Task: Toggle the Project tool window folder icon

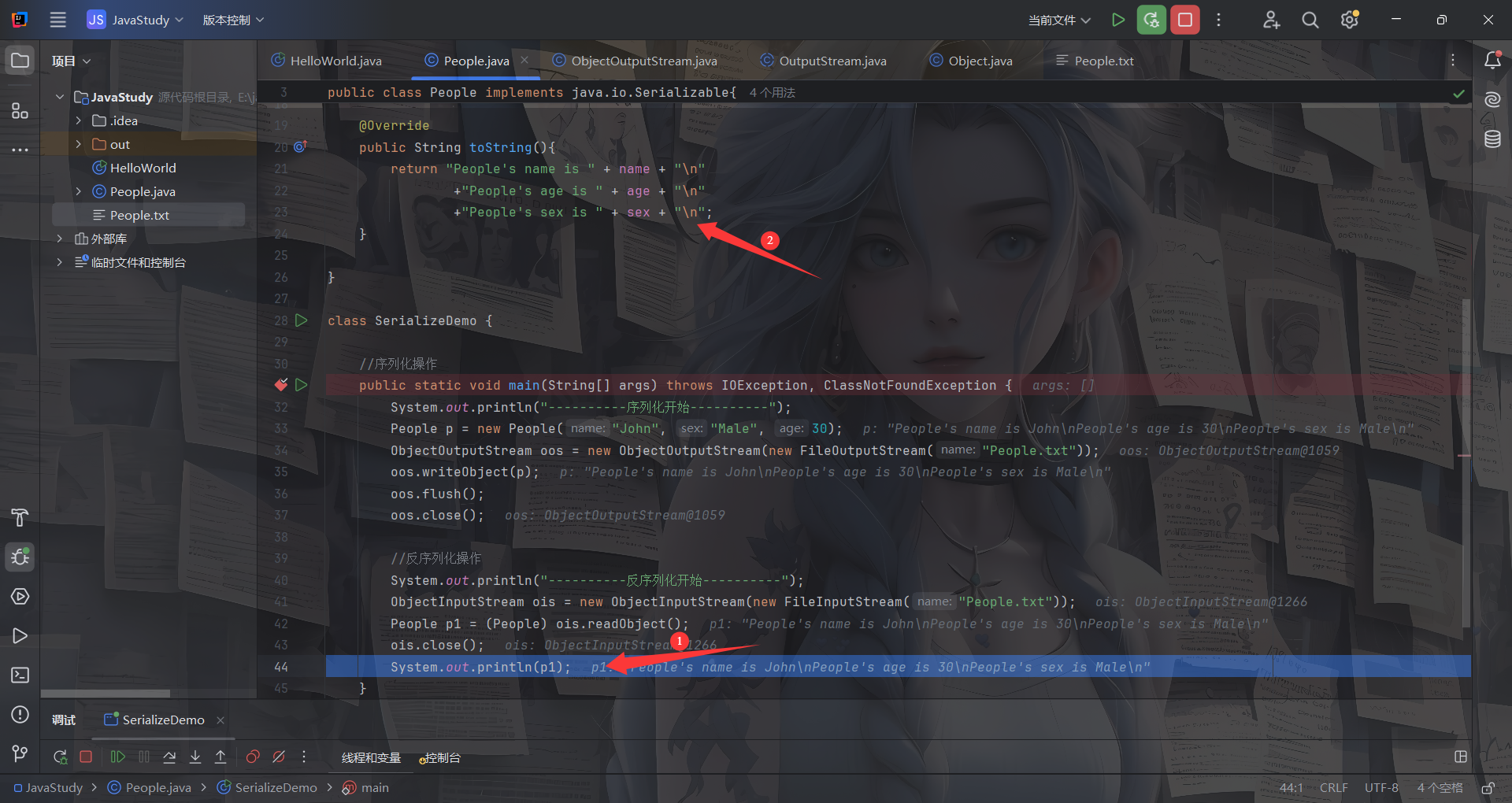Action: (x=20, y=61)
